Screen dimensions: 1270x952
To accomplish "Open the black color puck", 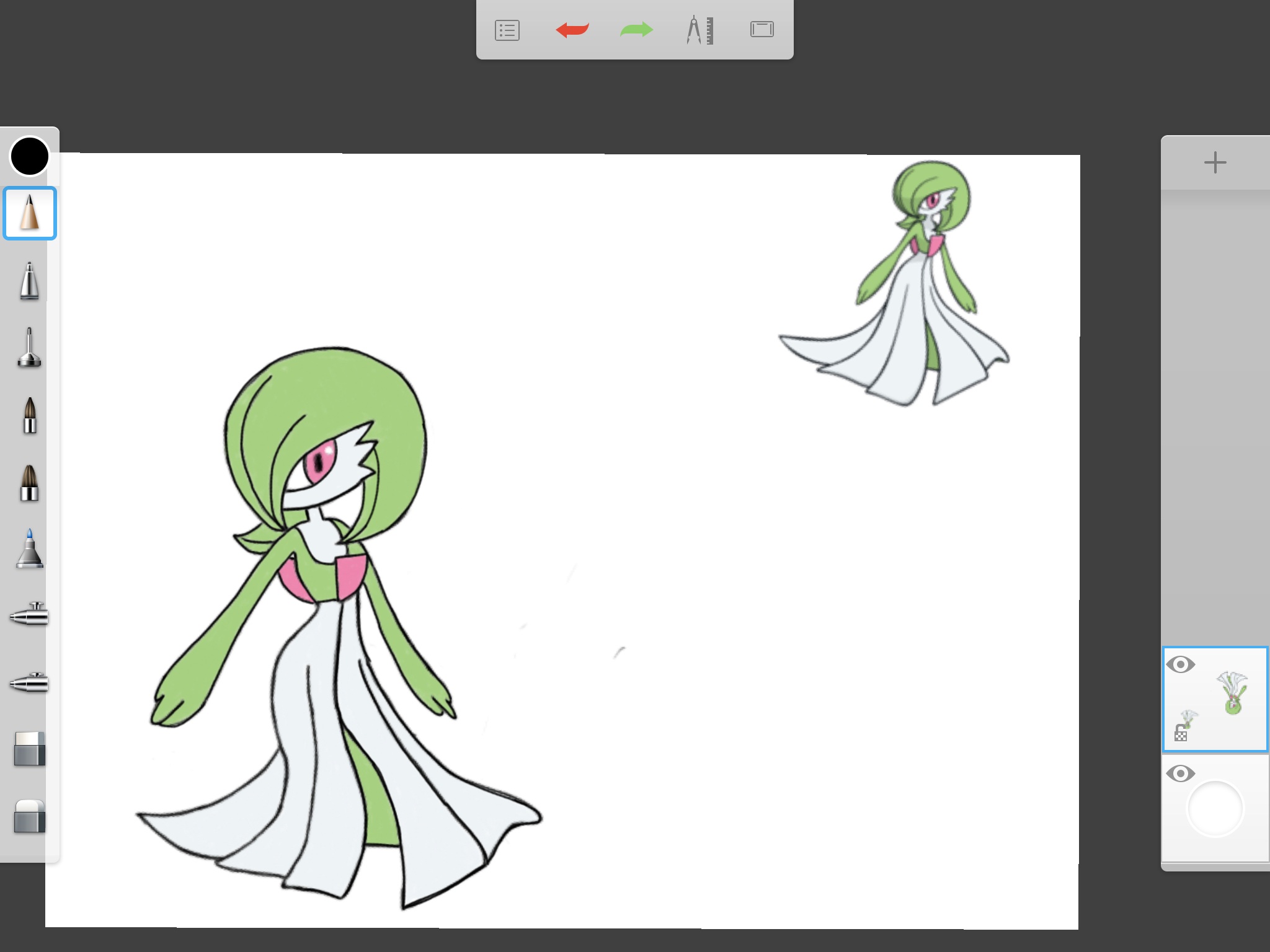I will (29, 156).
